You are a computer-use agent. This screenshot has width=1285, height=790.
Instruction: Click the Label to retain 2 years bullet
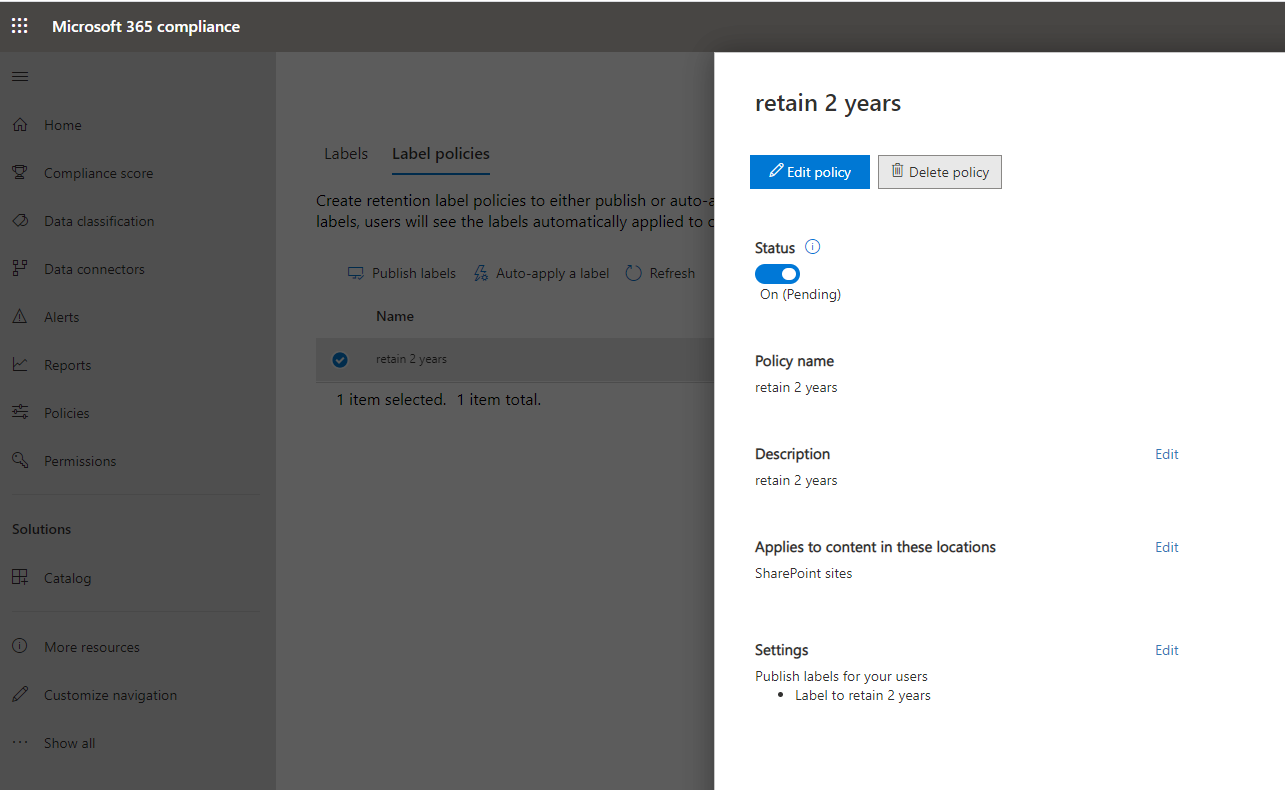coord(863,695)
